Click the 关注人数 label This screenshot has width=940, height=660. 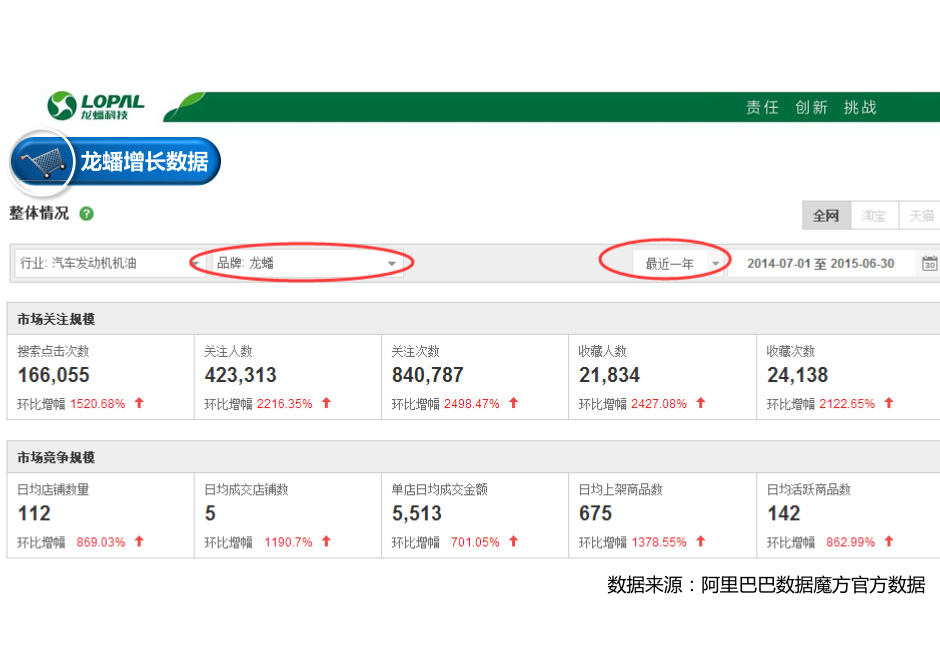[228, 351]
